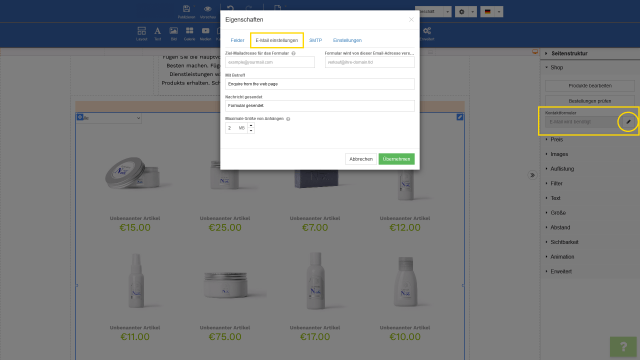Expand the Images section

pos(559,154)
